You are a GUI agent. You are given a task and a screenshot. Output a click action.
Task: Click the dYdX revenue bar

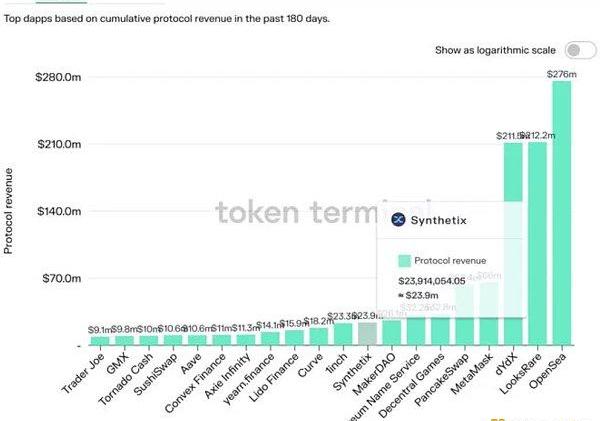click(513, 244)
